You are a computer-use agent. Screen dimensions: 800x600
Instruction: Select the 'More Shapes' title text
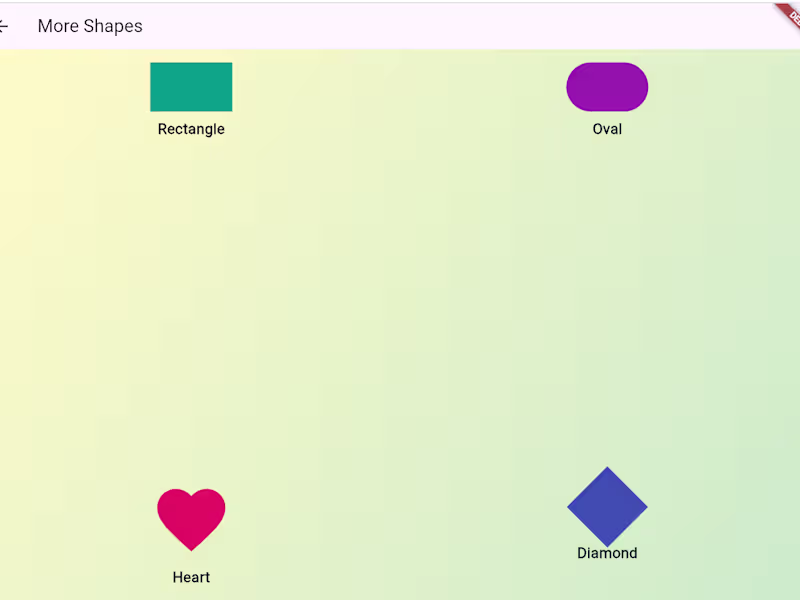pos(89,26)
